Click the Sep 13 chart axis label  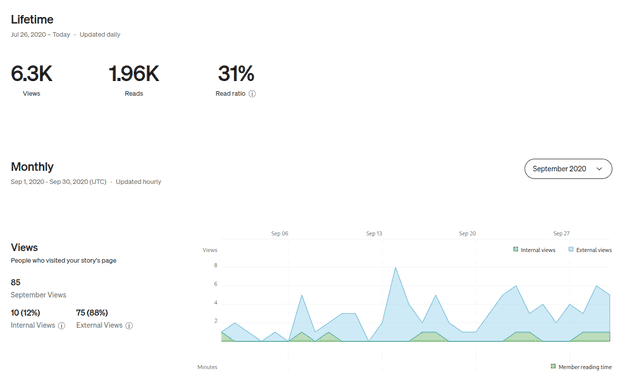374,234
